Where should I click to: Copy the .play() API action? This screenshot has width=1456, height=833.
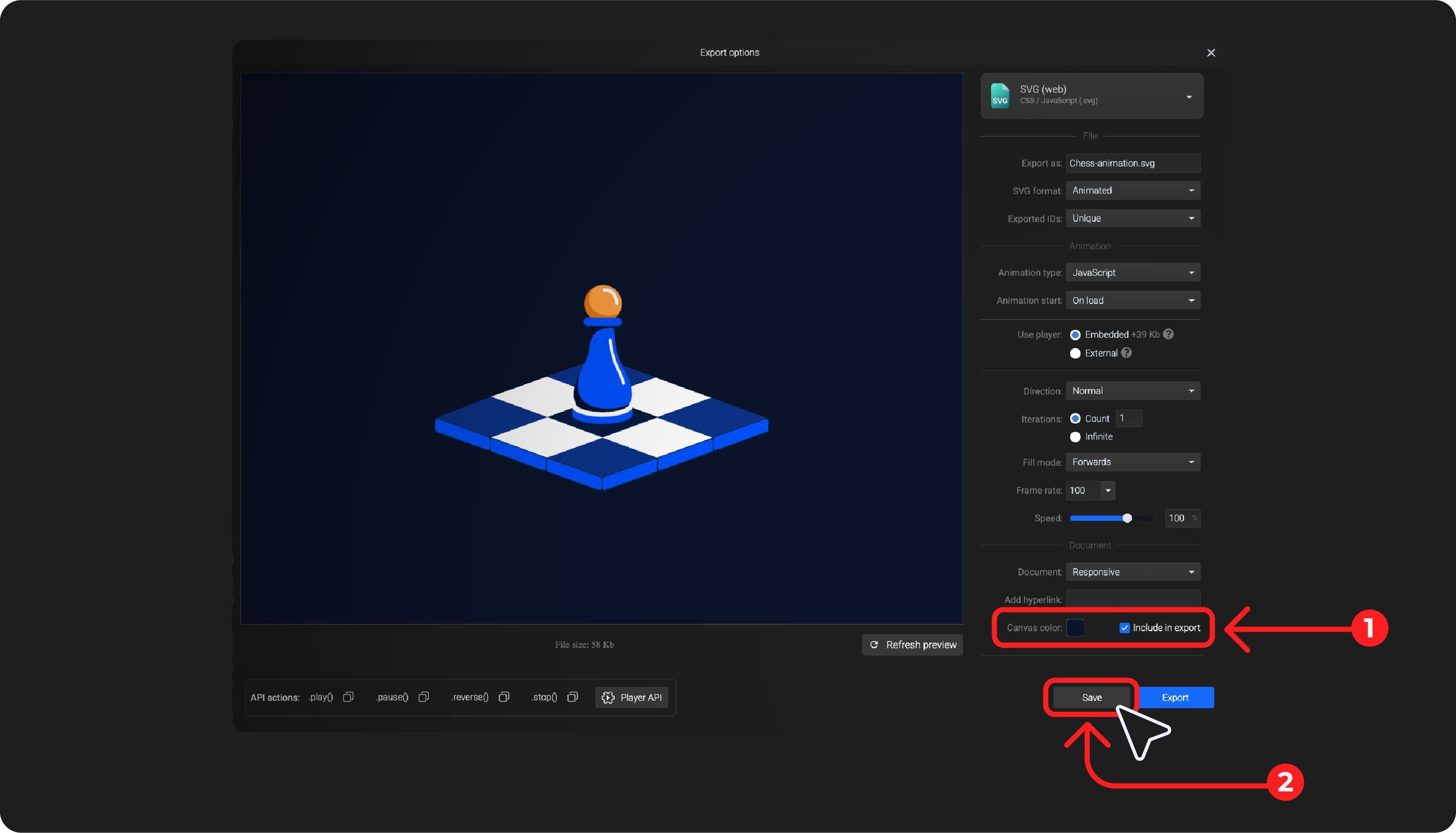[x=348, y=697]
